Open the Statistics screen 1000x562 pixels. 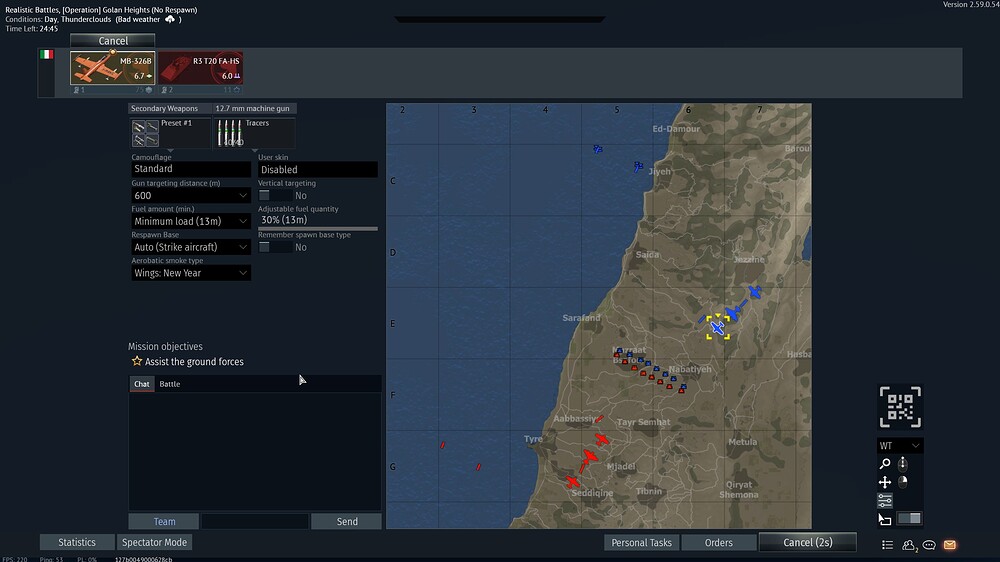77,542
